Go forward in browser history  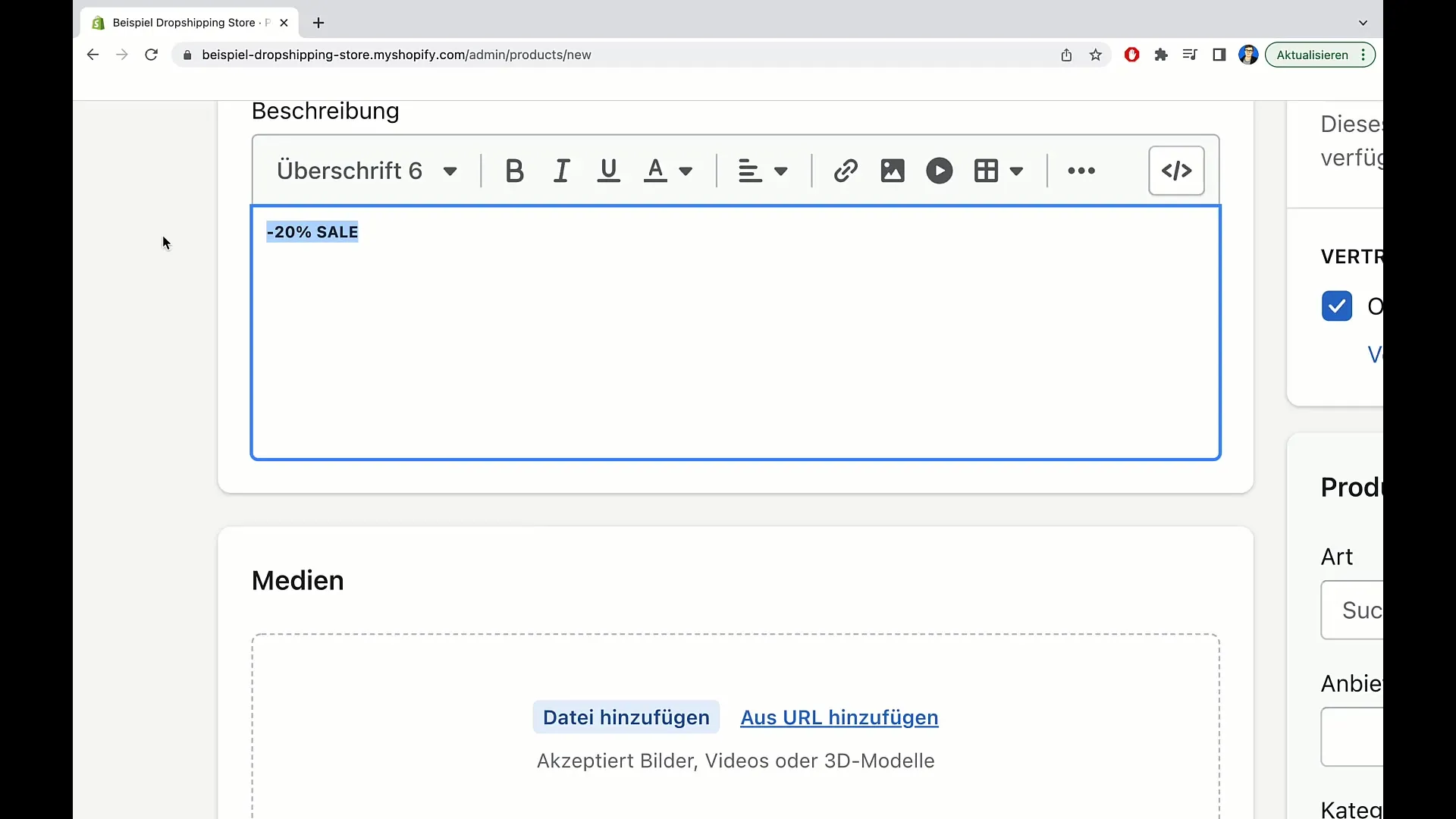(121, 55)
